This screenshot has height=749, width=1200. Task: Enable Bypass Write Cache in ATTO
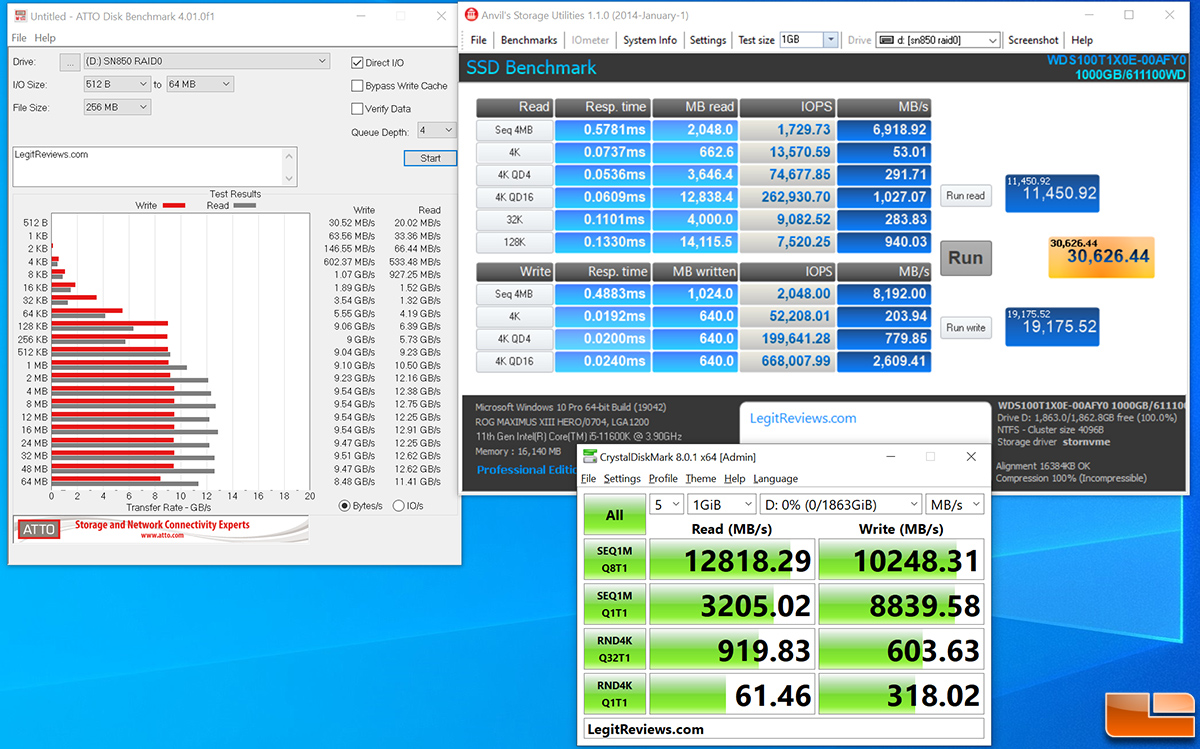[357, 86]
